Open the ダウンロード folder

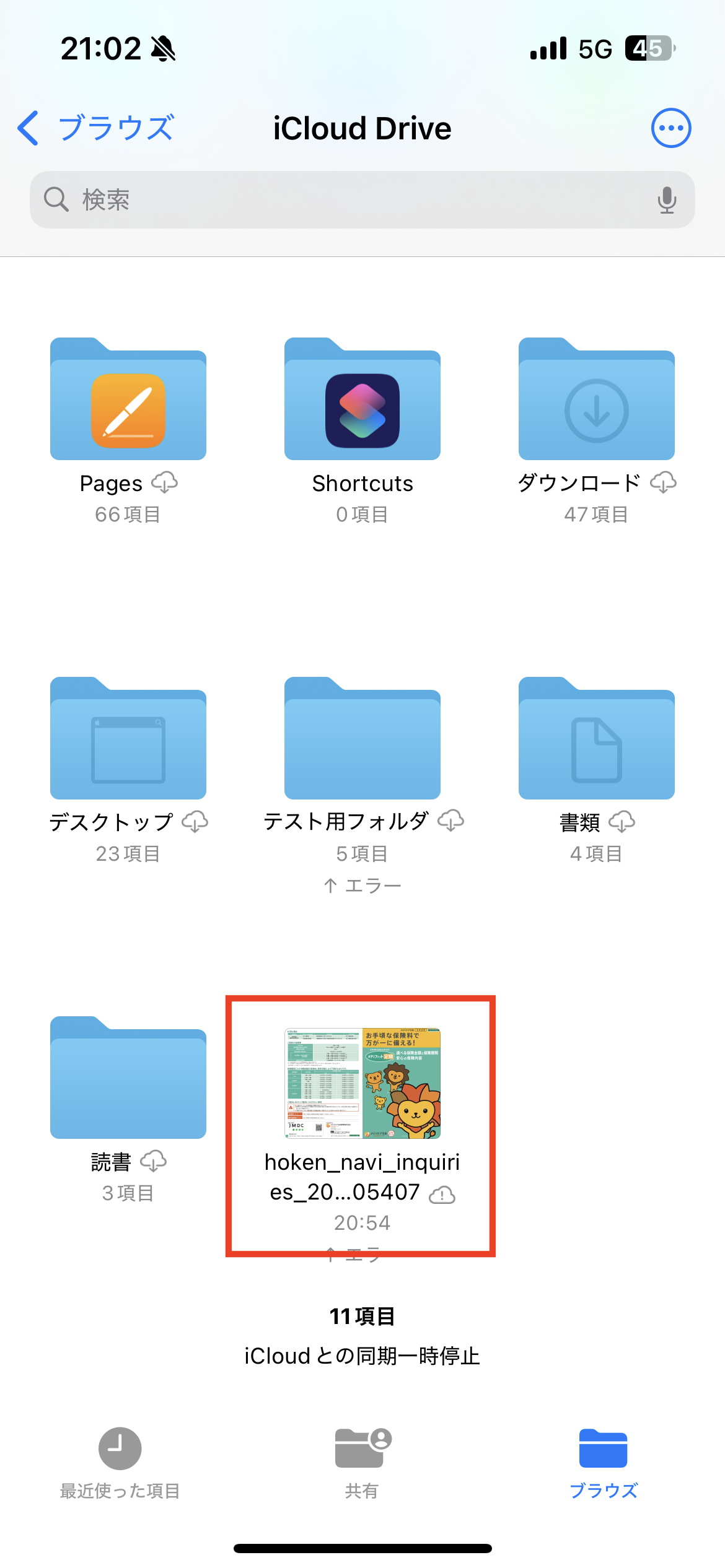pos(597,399)
